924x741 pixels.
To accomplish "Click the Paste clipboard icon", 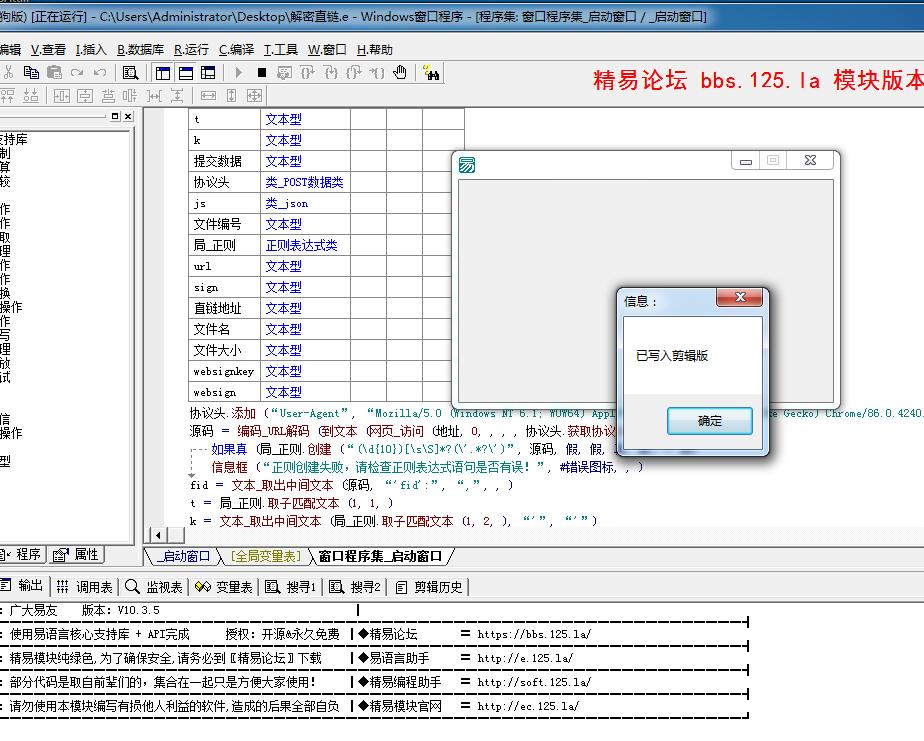I will click(x=54, y=73).
